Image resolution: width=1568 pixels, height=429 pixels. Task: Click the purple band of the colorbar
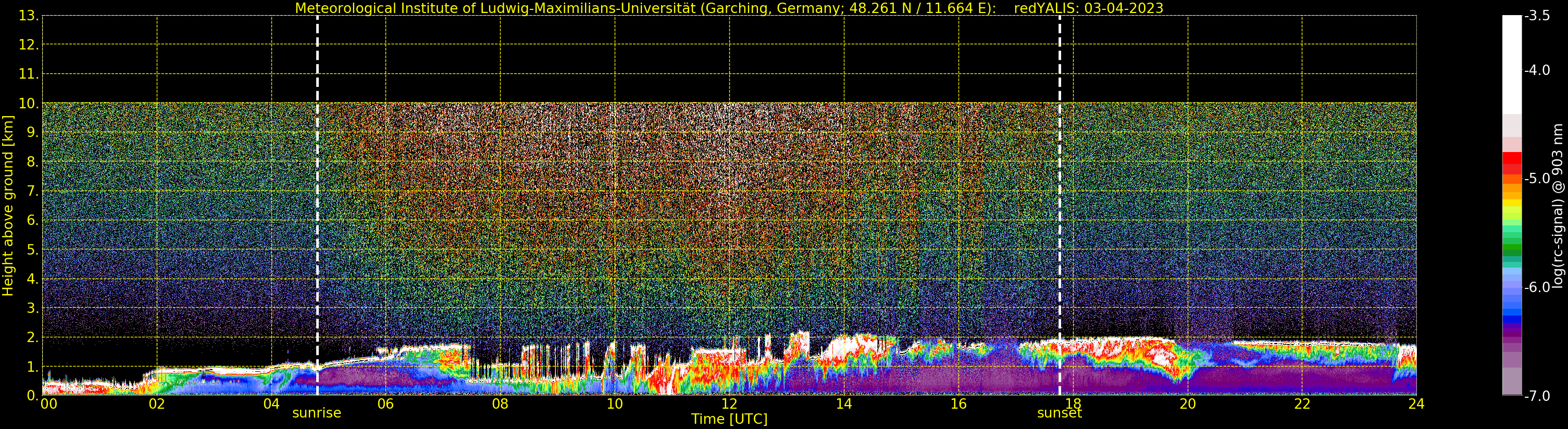click(1512, 333)
